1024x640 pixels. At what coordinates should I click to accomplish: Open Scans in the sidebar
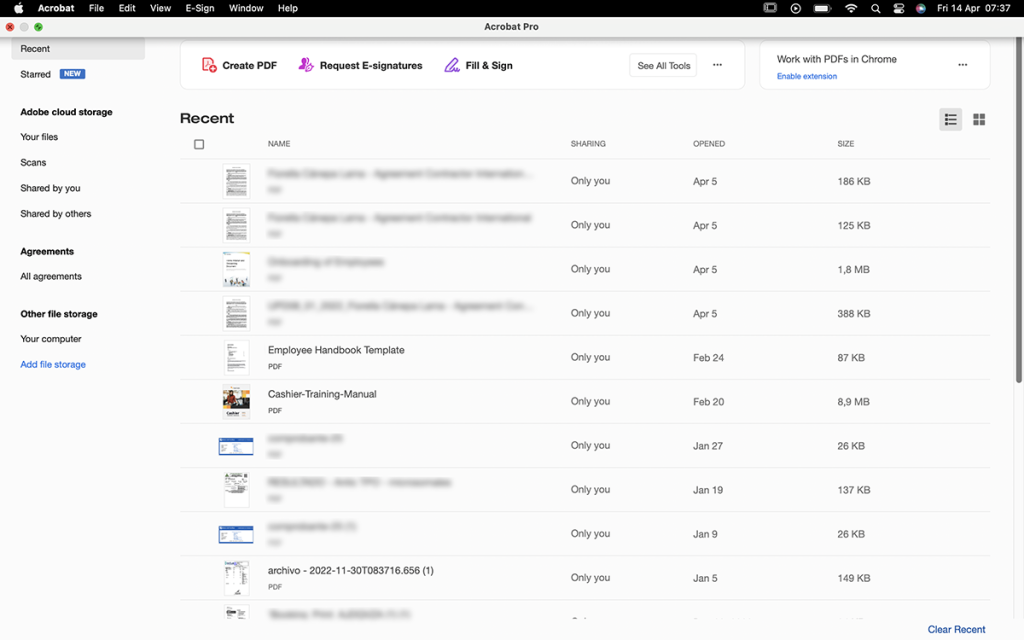click(33, 163)
